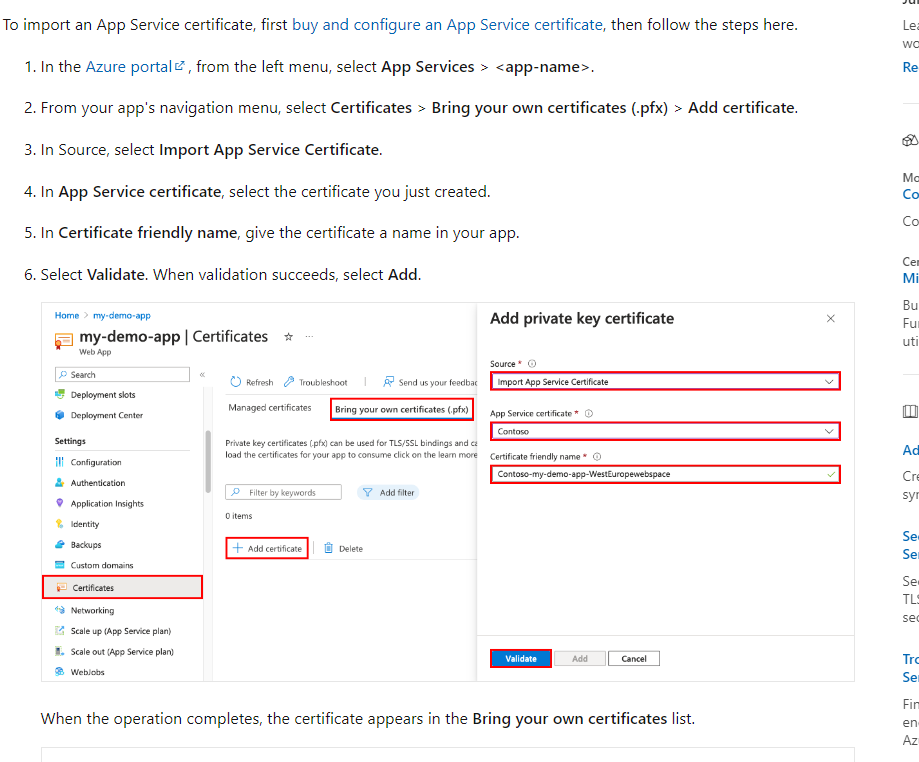
Task: Open the App Service certificate dropdown
Action: (x=665, y=431)
